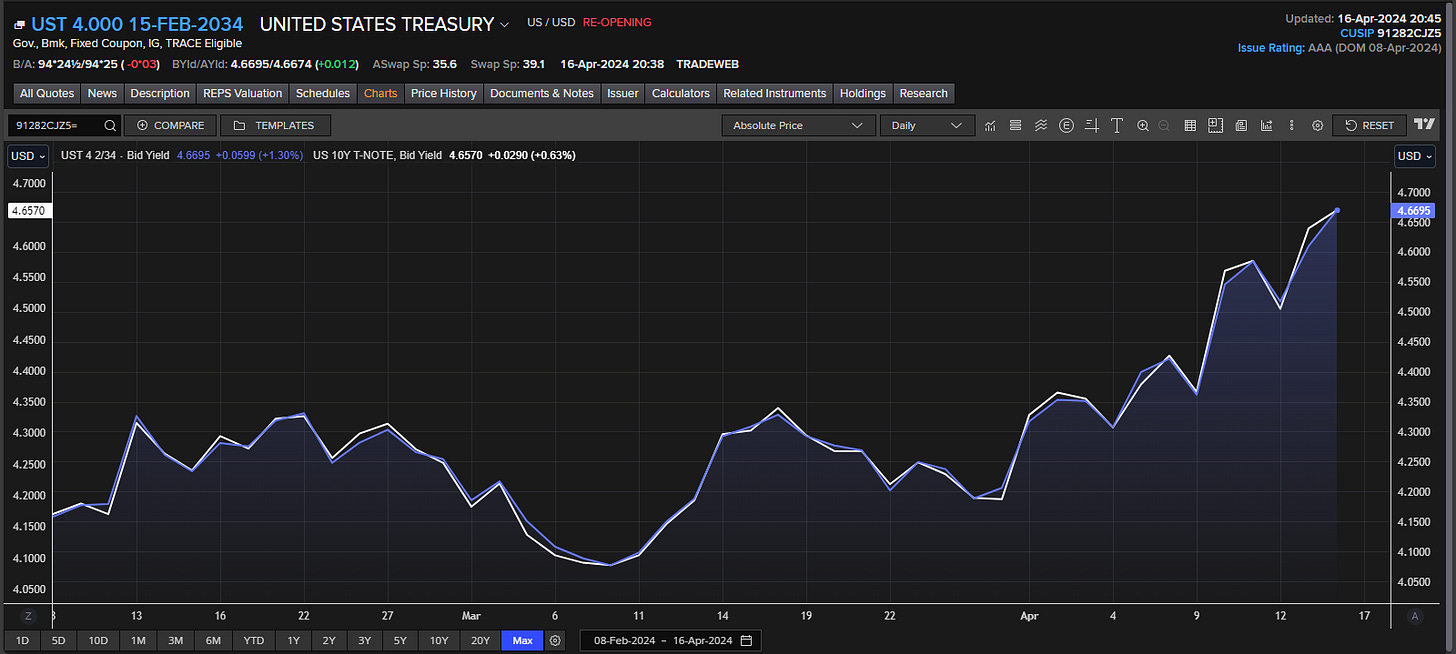This screenshot has height=654, width=1456.
Task: Click the TEMPLATES button
Action: point(275,125)
